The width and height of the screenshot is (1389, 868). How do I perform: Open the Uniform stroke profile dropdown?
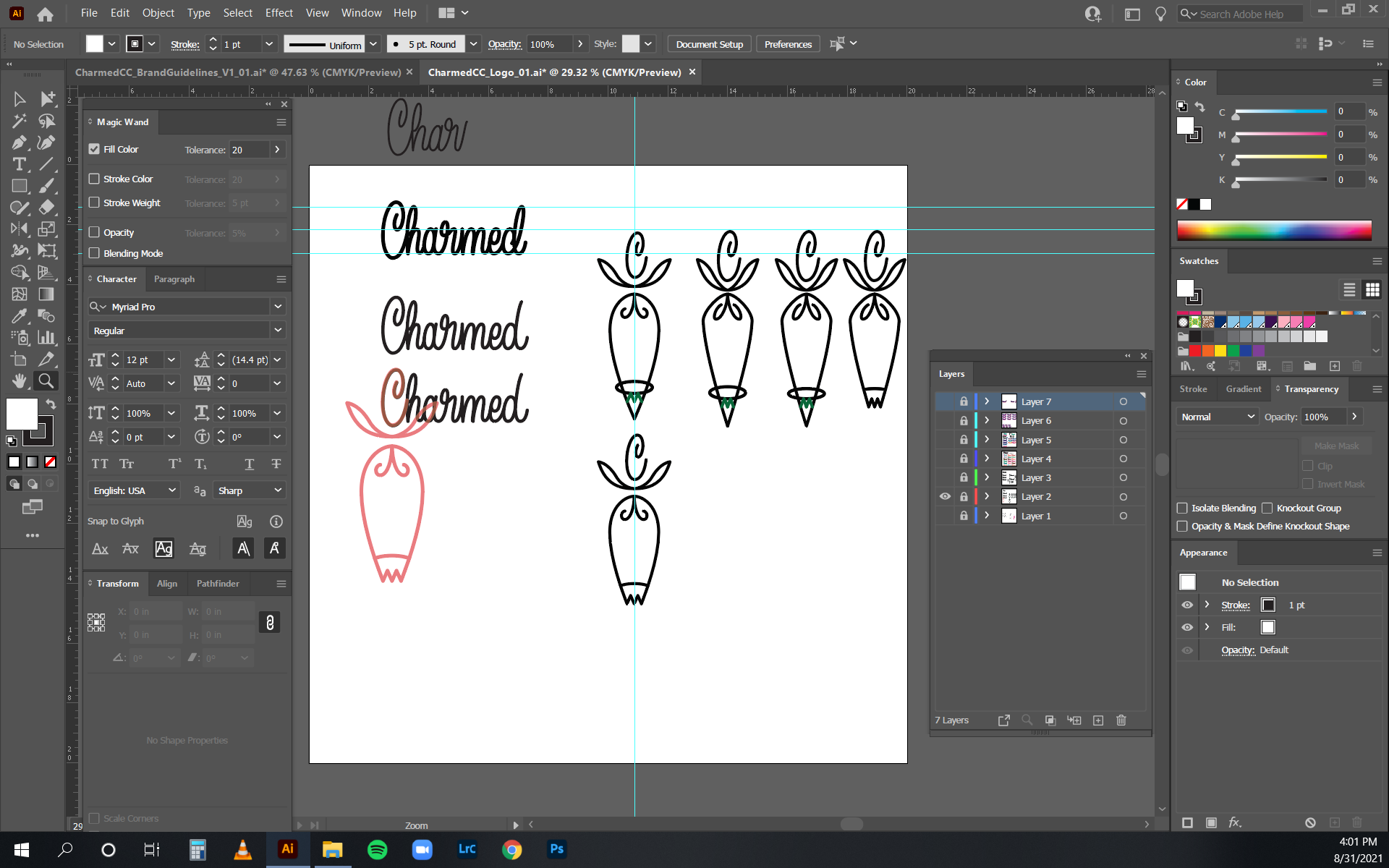373,44
